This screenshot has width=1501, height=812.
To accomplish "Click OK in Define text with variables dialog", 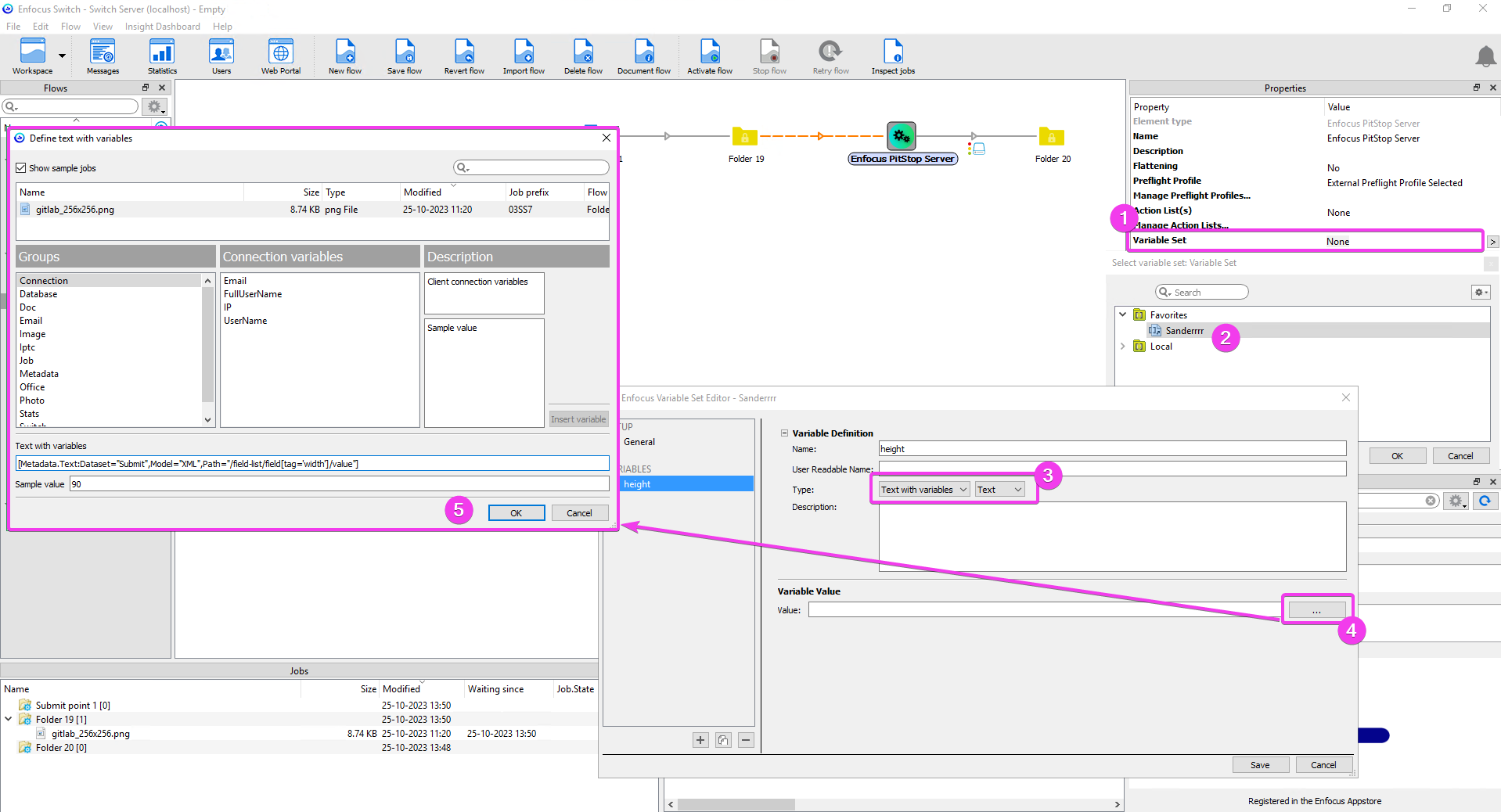I will pos(516,513).
